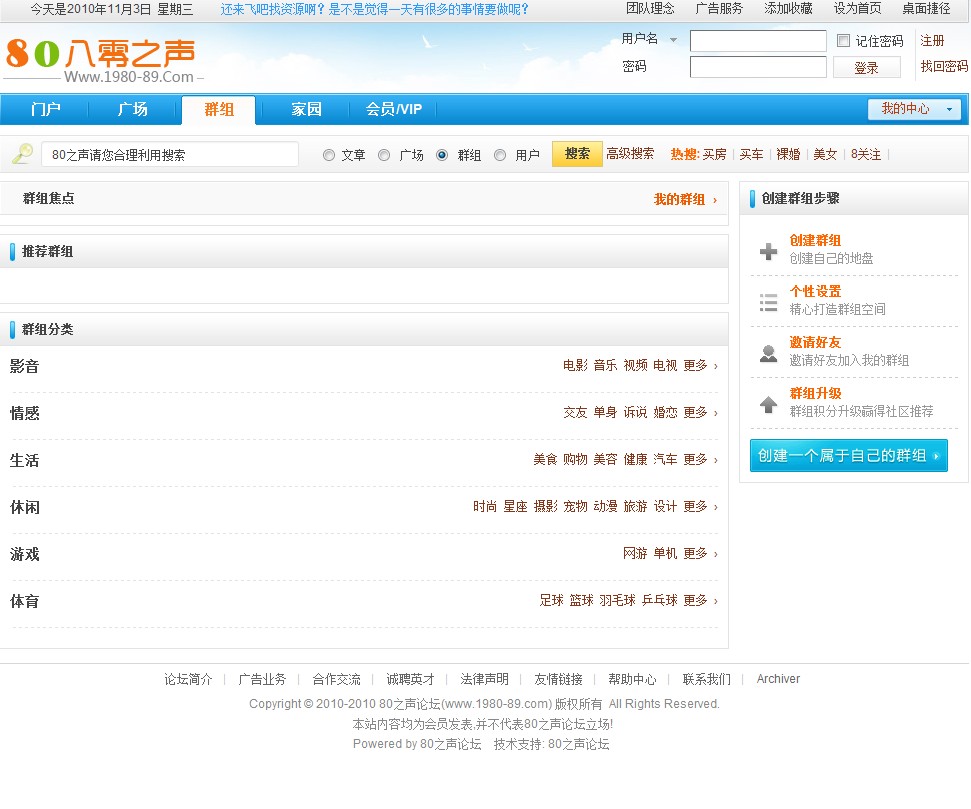Click the magnifier search icon
The width and height of the screenshot is (971, 809).
[x=23, y=153]
